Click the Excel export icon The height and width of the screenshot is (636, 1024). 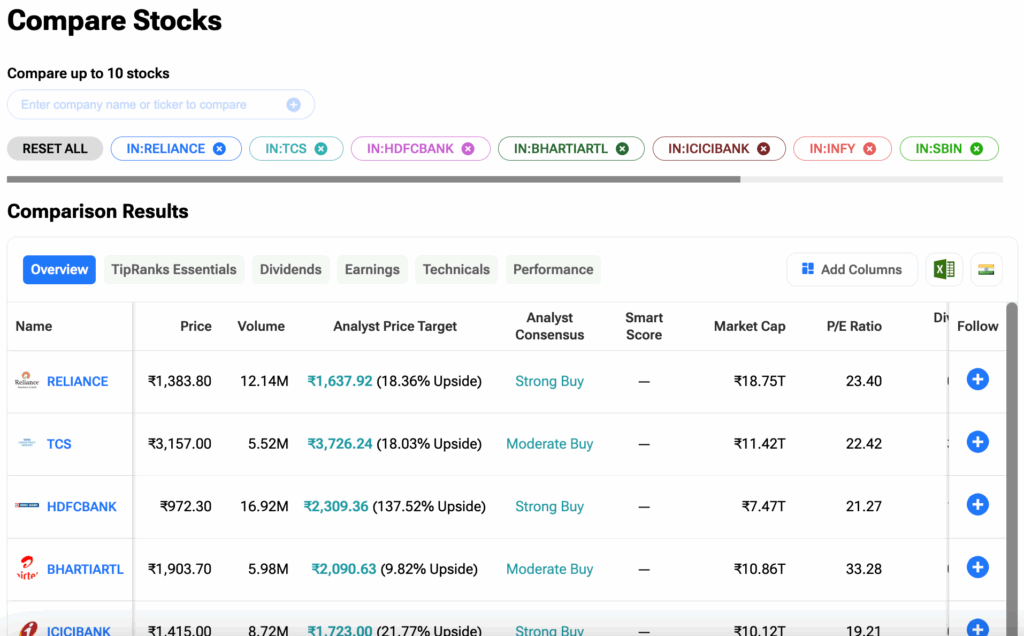pos(942,269)
